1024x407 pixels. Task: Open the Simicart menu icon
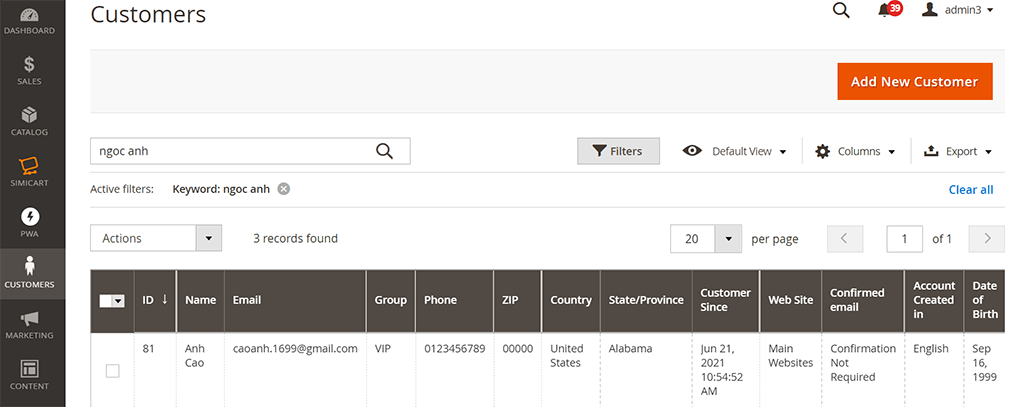30,172
